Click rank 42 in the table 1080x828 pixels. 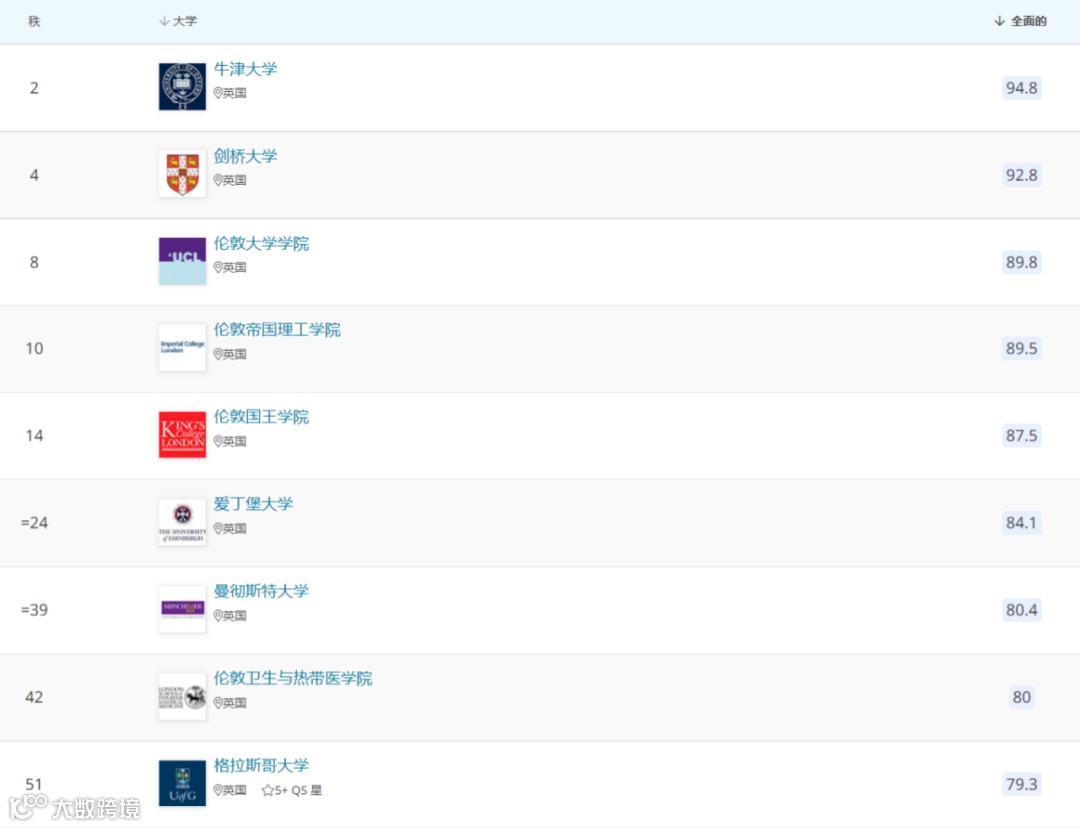tap(34, 697)
